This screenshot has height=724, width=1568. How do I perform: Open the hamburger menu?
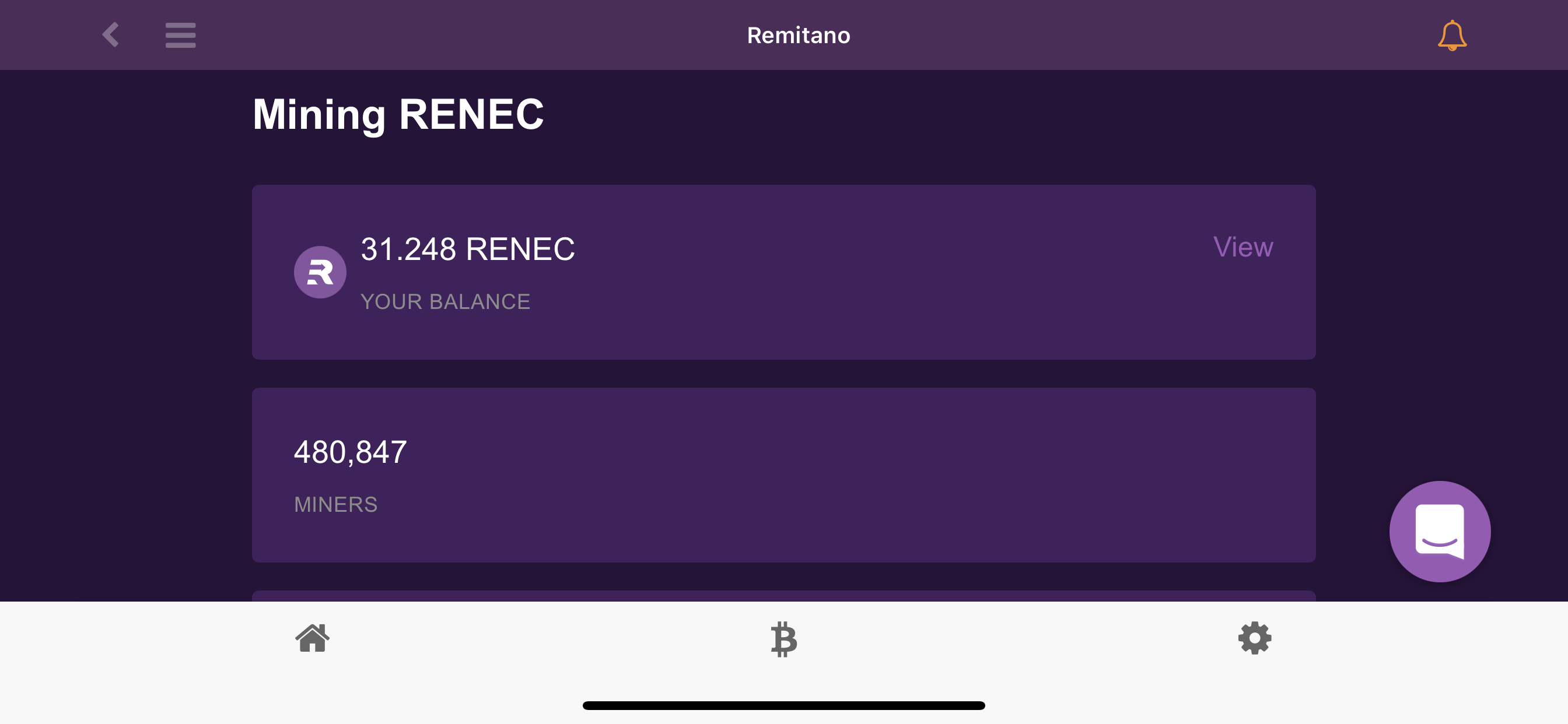(x=180, y=36)
